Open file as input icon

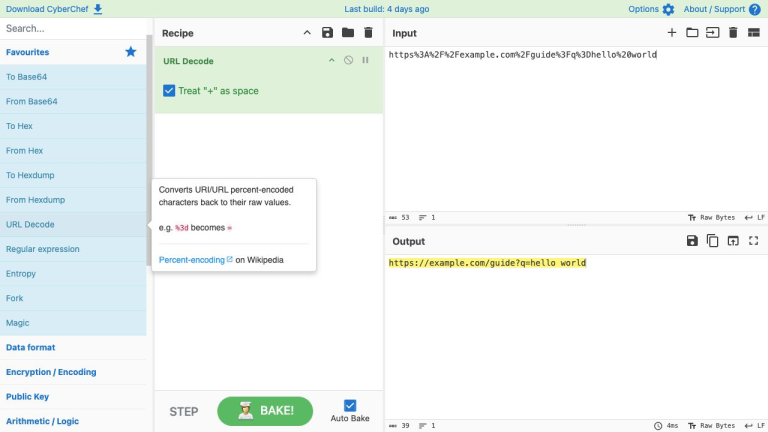point(713,33)
